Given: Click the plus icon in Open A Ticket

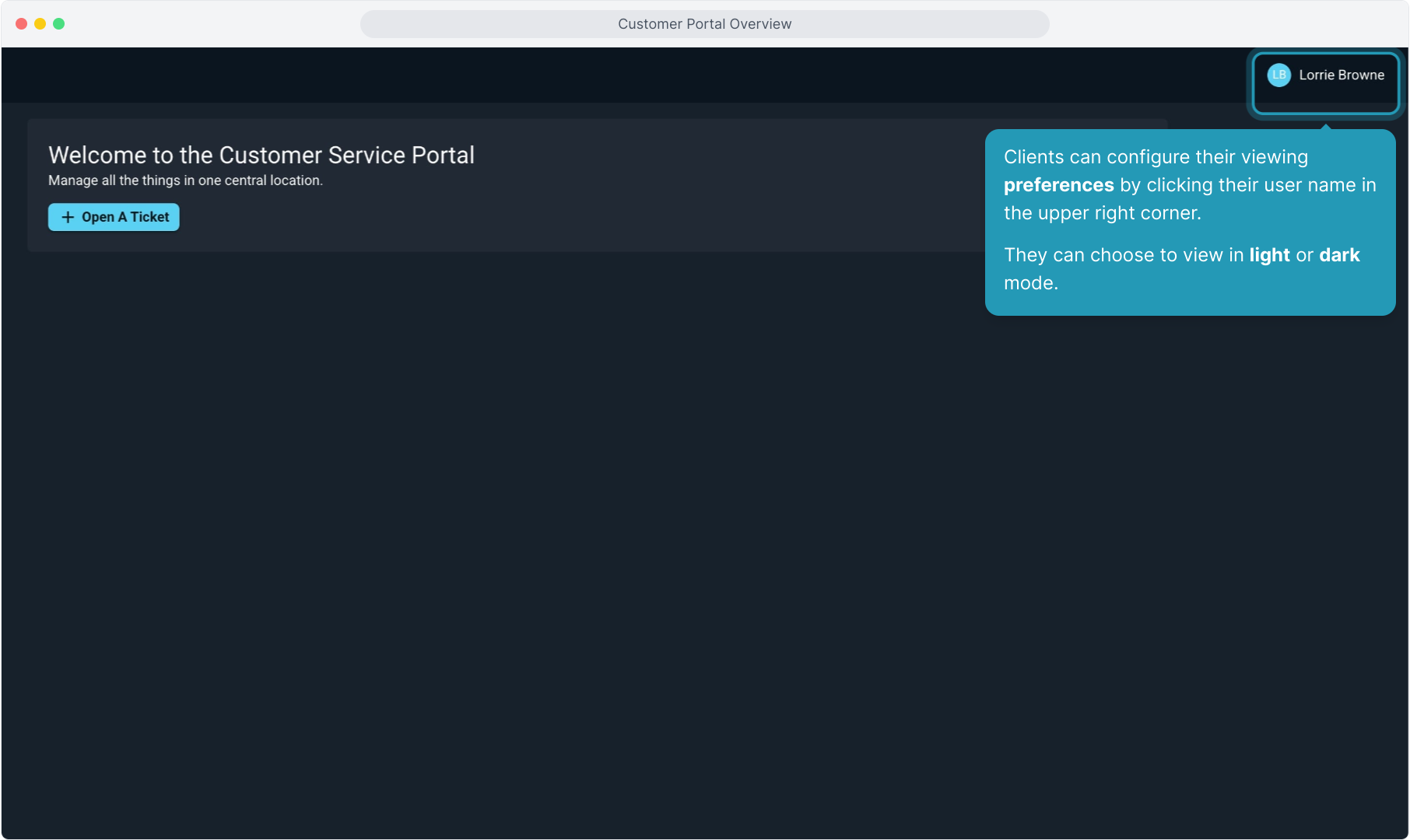Looking at the screenshot, I should pos(68,218).
